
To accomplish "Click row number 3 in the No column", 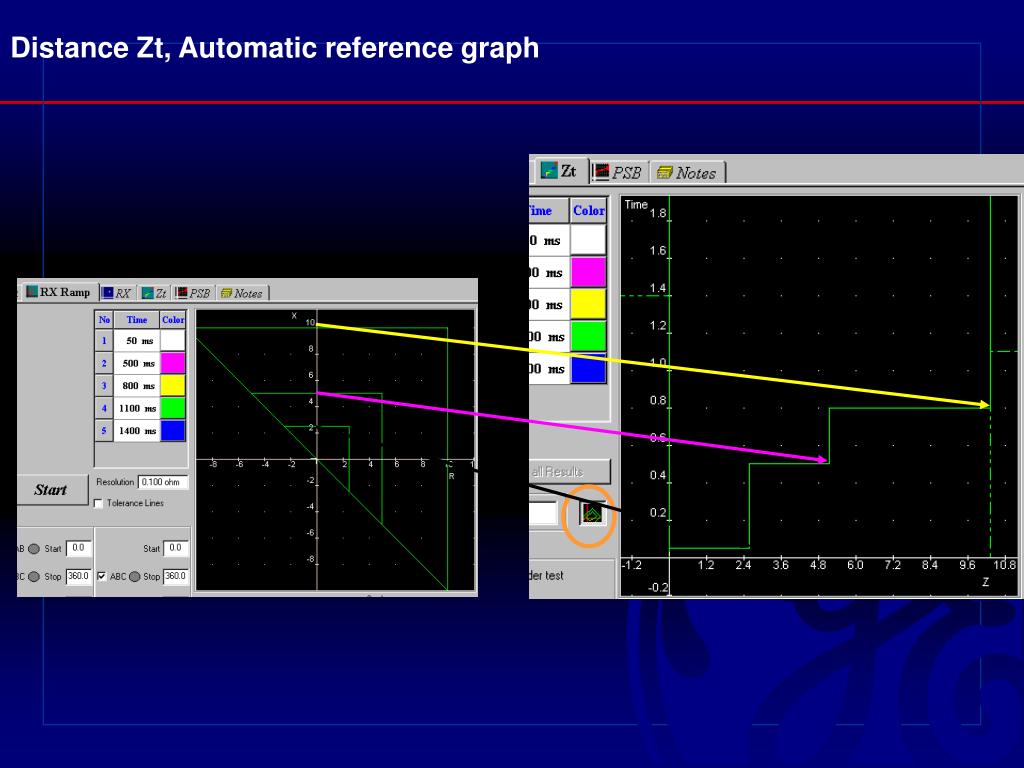I will tap(104, 385).
